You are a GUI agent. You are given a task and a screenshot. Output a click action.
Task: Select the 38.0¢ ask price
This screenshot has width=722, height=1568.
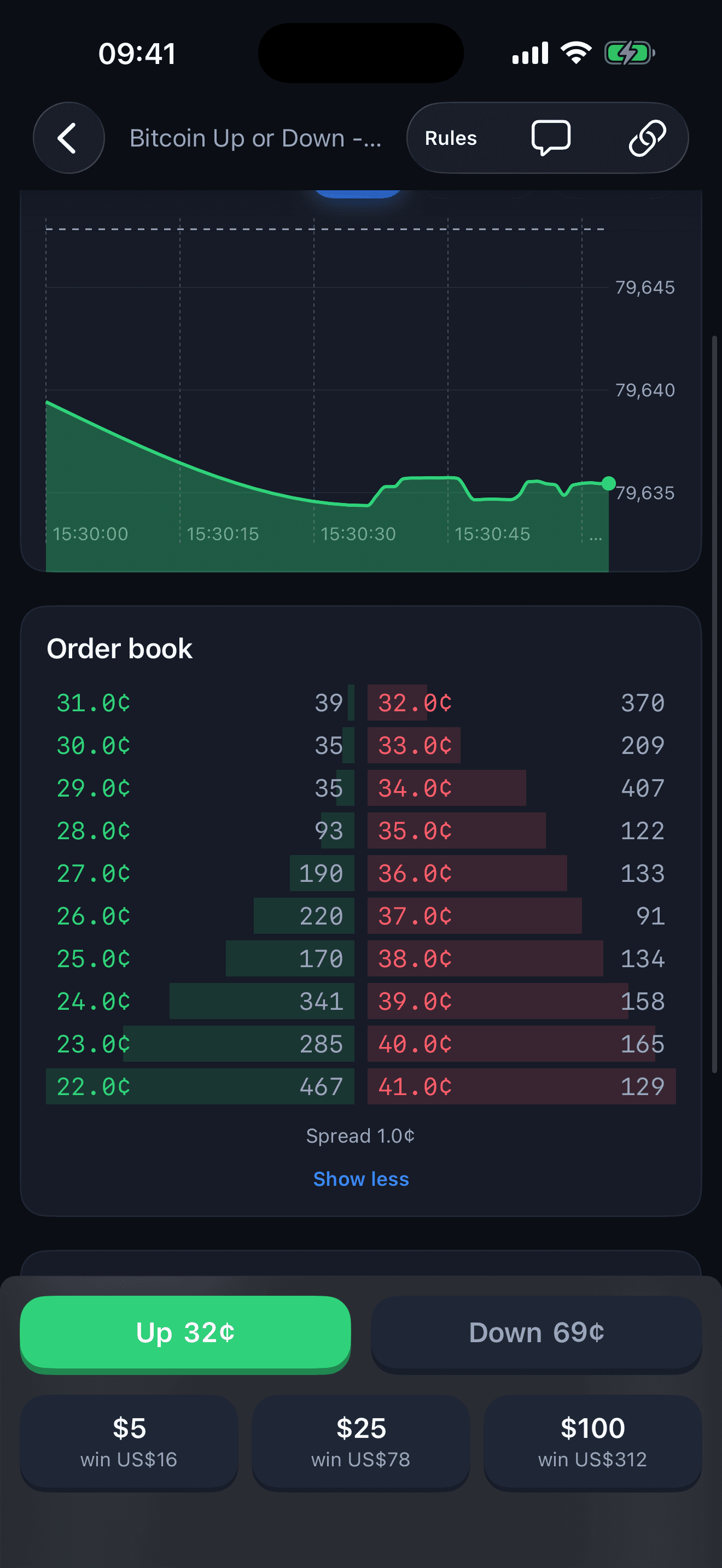click(x=415, y=959)
